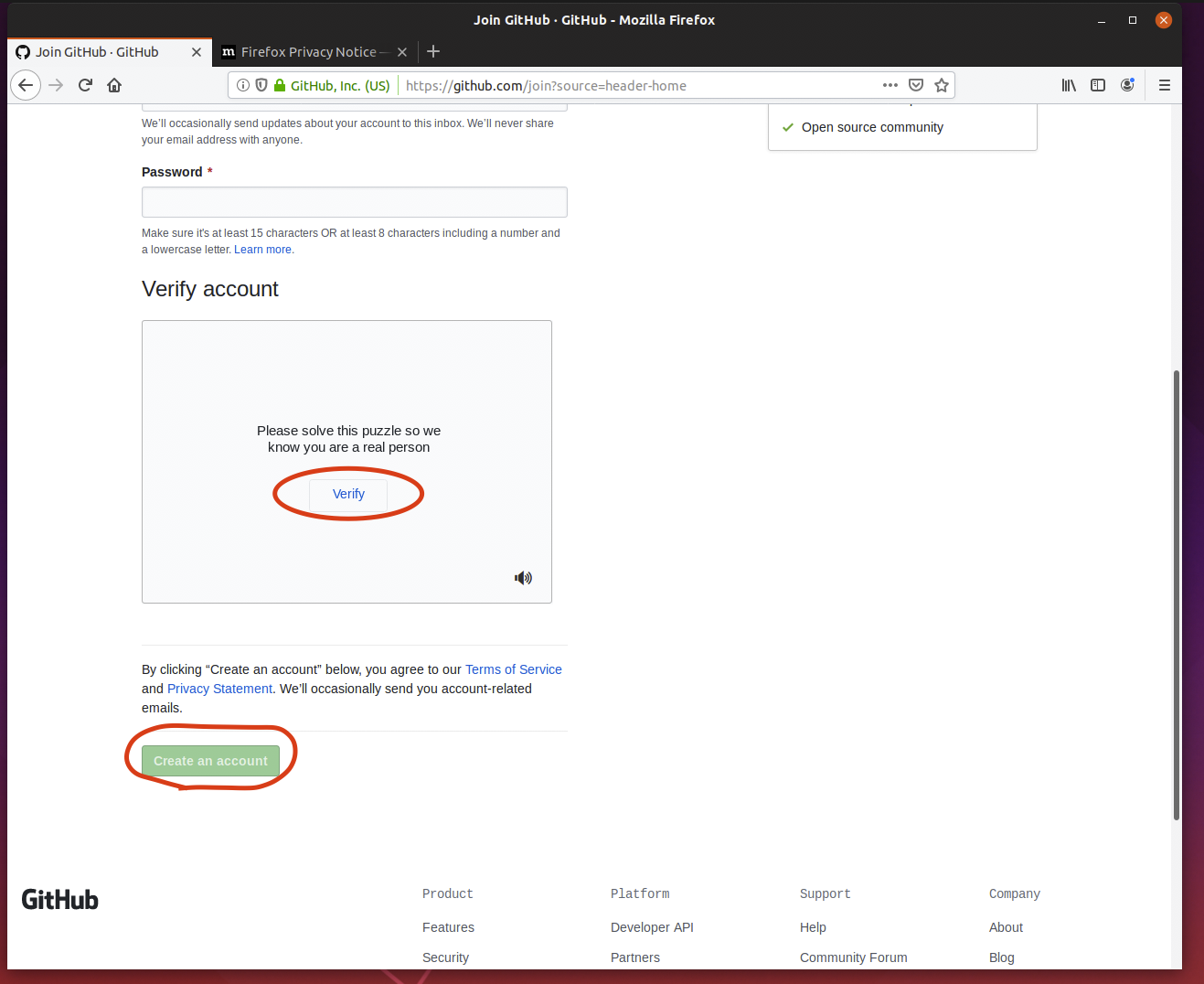Open Security footer link
Image resolution: width=1204 pixels, height=984 pixels.
point(445,957)
